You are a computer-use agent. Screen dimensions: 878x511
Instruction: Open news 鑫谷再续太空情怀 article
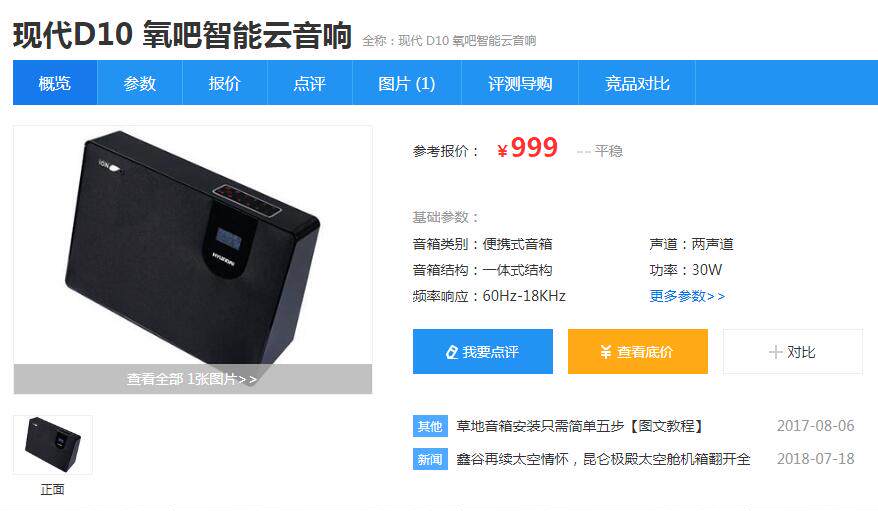603,459
